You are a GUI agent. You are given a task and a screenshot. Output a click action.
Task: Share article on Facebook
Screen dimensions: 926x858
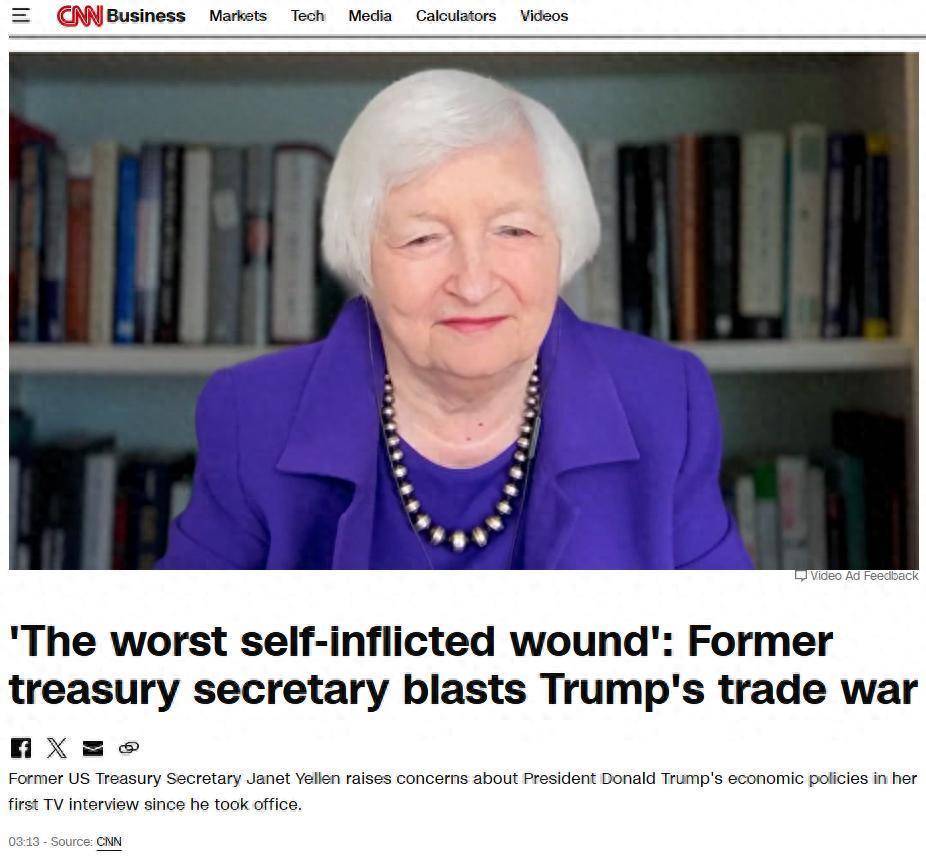[x=21, y=748]
